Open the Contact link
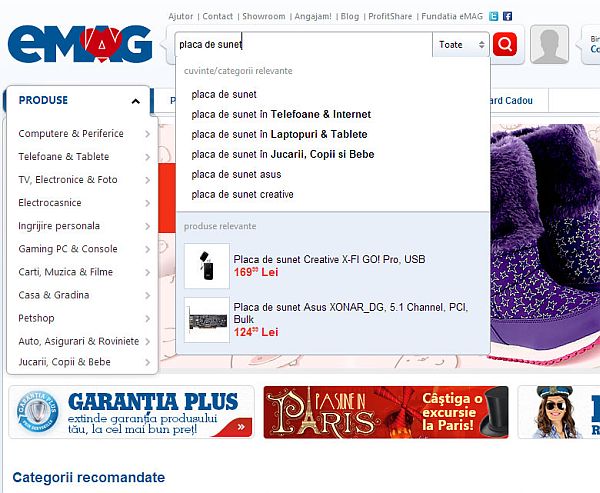The image size is (600, 493). click(217, 16)
